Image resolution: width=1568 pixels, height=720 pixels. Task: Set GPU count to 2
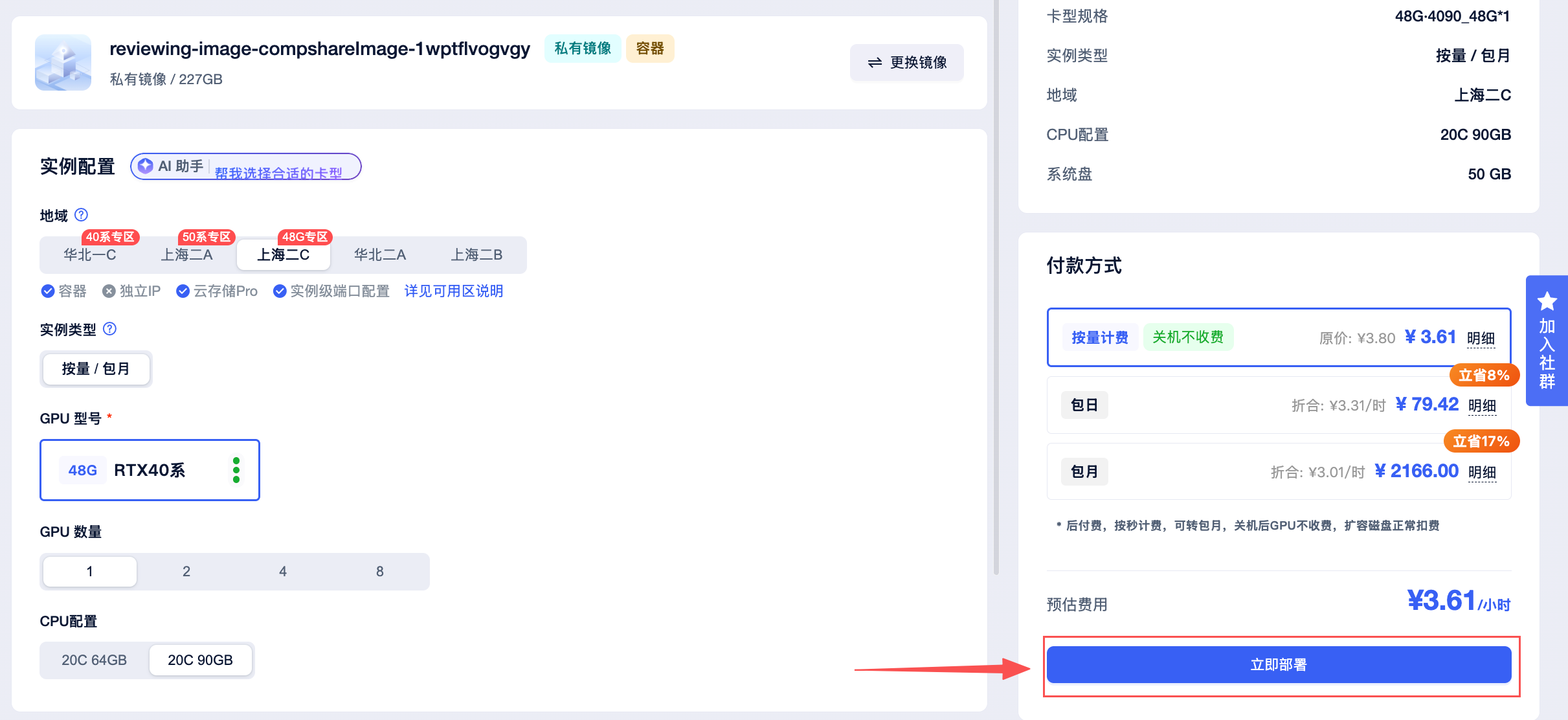tap(186, 572)
